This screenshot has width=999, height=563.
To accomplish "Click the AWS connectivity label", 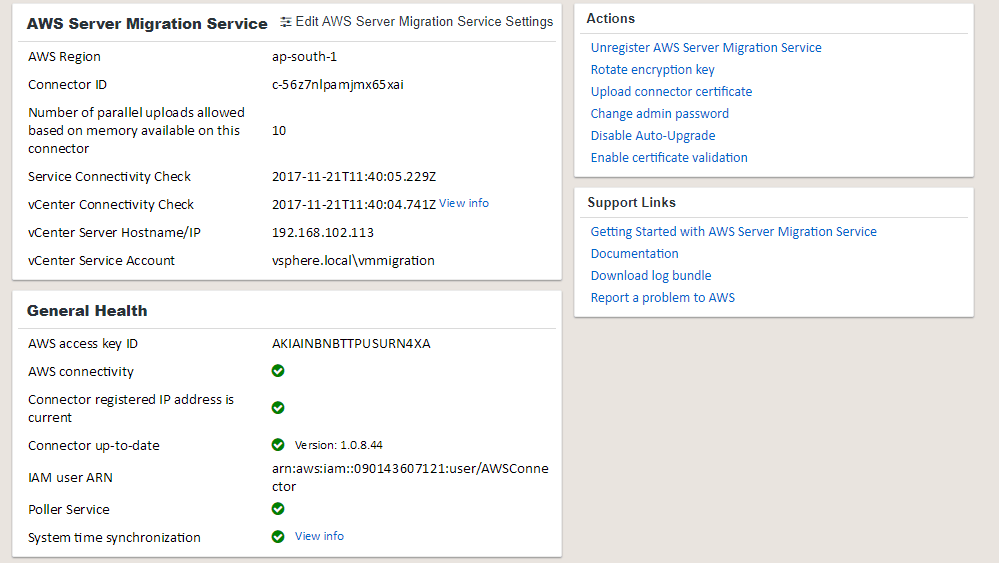I will pos(81,372).
